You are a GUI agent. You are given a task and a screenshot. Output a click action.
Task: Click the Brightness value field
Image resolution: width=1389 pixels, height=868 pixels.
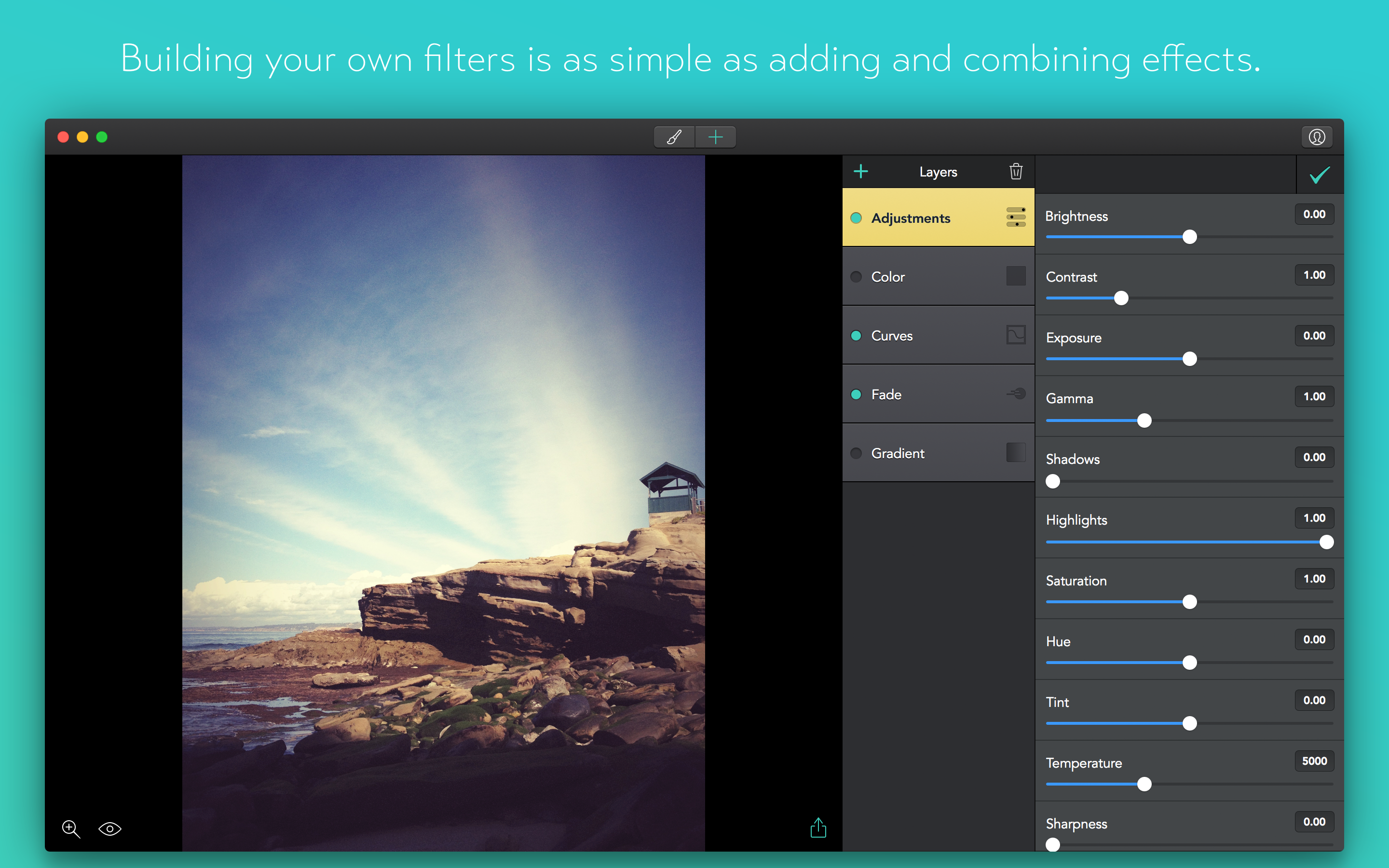pyautogui.click(x=1314, y=215)
